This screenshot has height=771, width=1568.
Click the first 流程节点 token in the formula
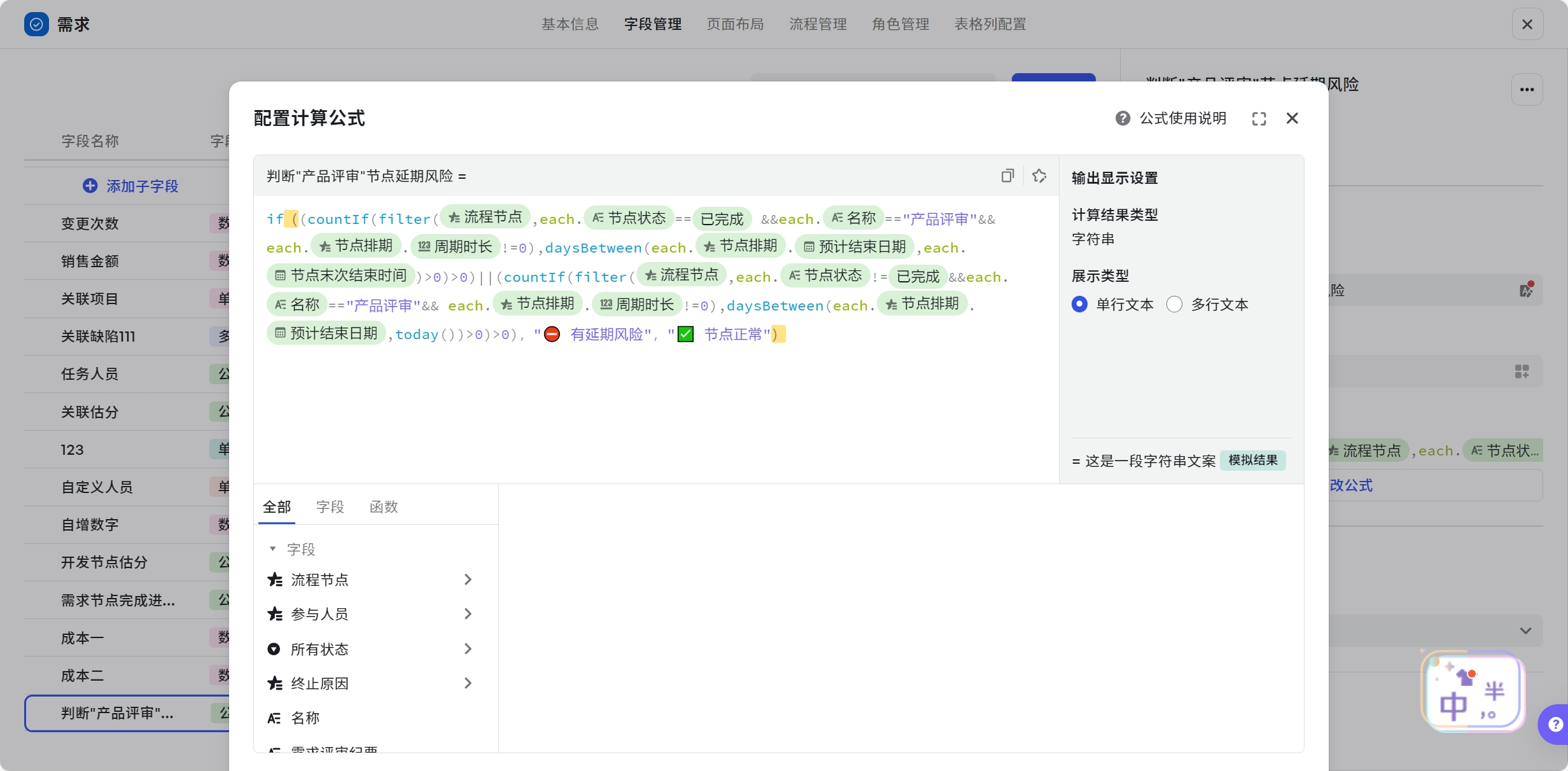click(x=485, y=218)
